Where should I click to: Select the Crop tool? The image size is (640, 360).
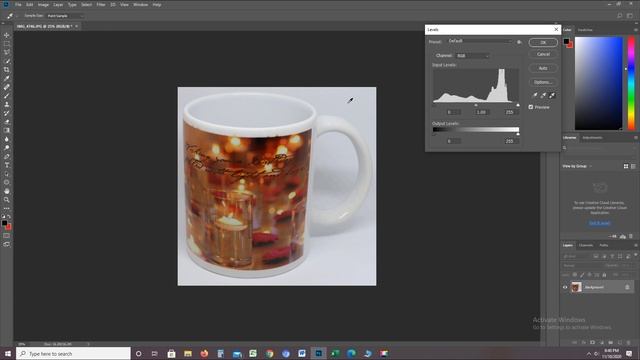click(7, 70)
